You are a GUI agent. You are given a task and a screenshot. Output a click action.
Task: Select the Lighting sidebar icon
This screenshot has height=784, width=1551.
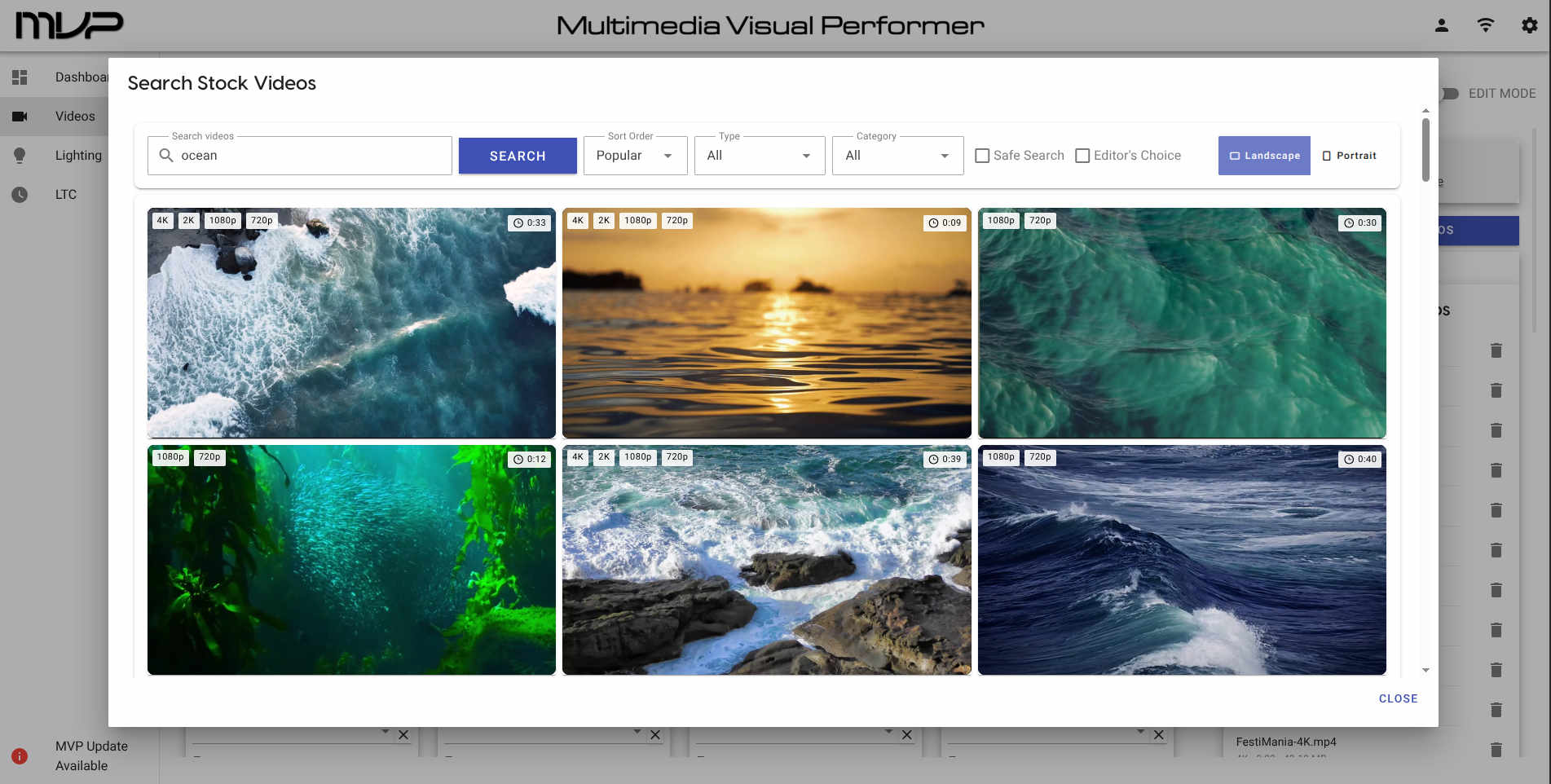[20, 155]
